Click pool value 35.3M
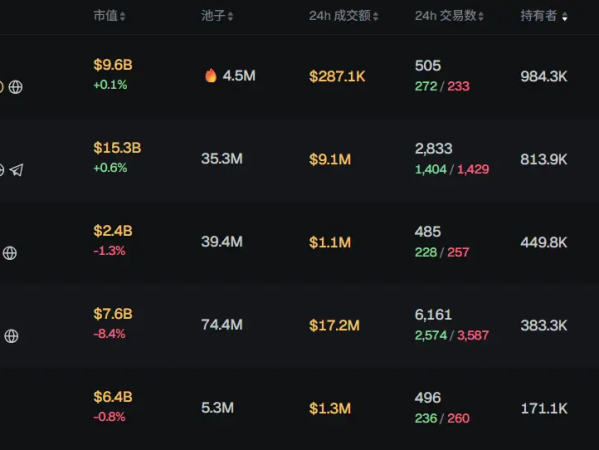 point(222,159)
